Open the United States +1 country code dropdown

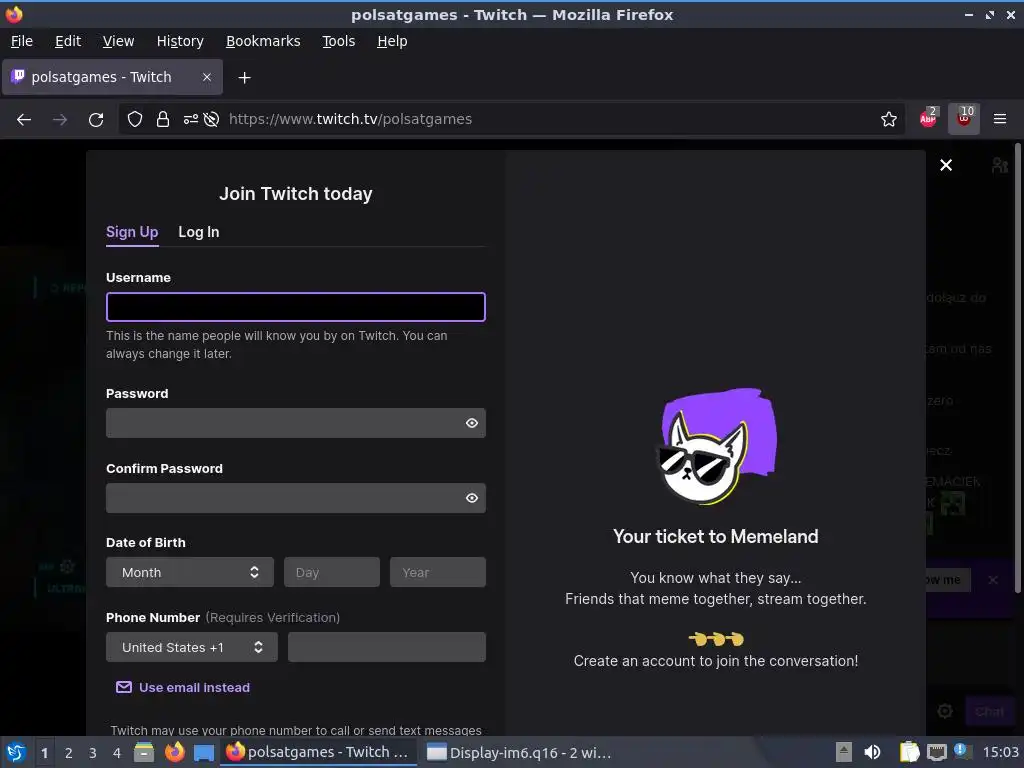(x=192, y=647)
